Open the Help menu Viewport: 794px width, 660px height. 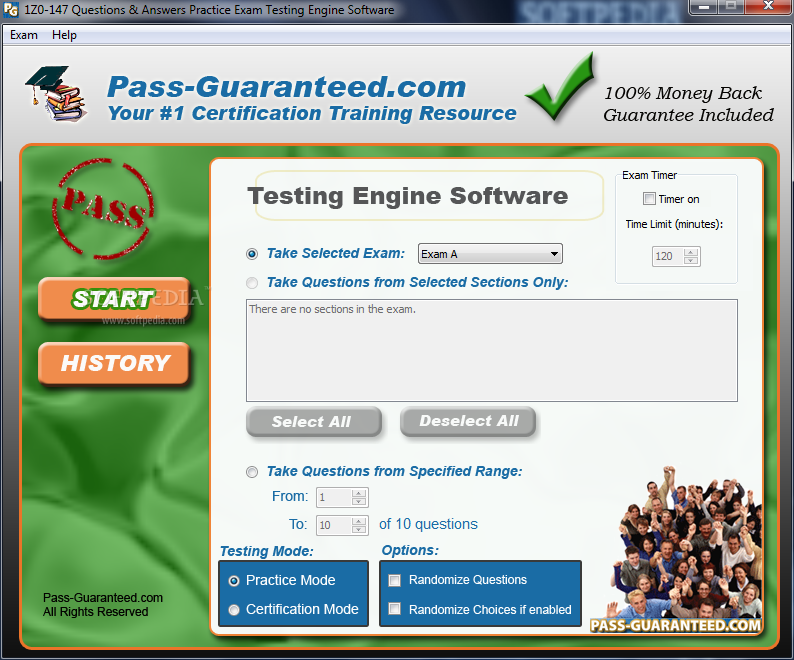pos(64,35)
